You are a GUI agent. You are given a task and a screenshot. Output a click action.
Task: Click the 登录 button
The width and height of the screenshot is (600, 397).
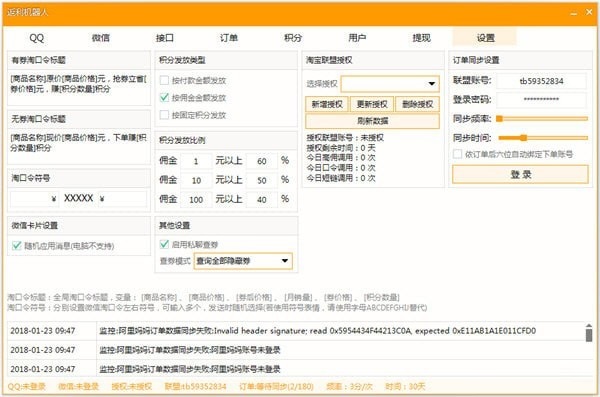[x=520, y=175]
